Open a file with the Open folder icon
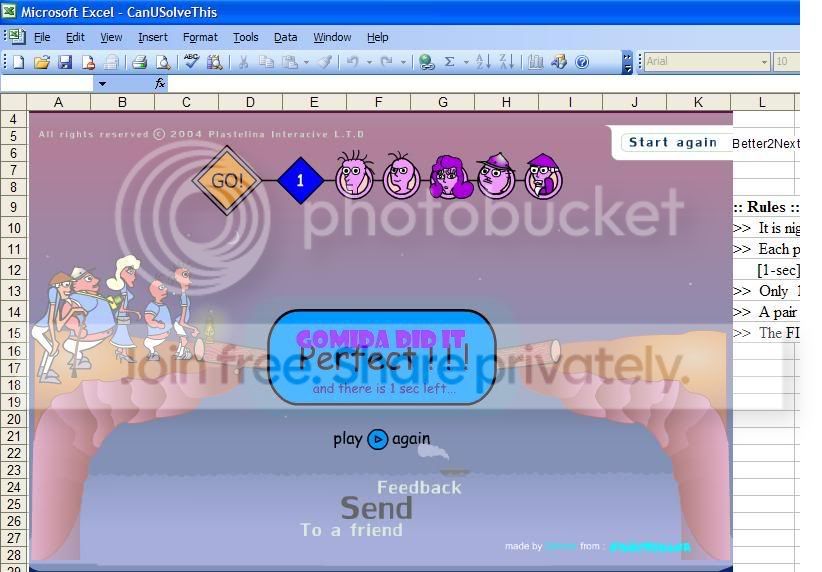The height and width of the screenshot is (572, 822). click(41, 62)
